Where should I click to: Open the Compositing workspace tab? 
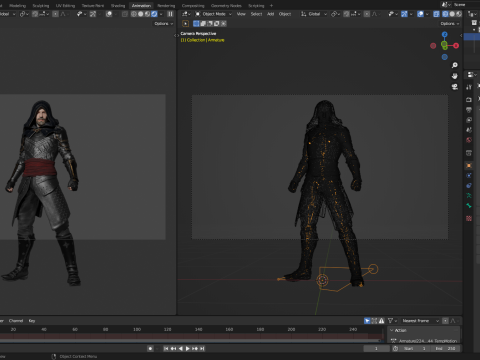pyautogui.click(x=193, y=6)
